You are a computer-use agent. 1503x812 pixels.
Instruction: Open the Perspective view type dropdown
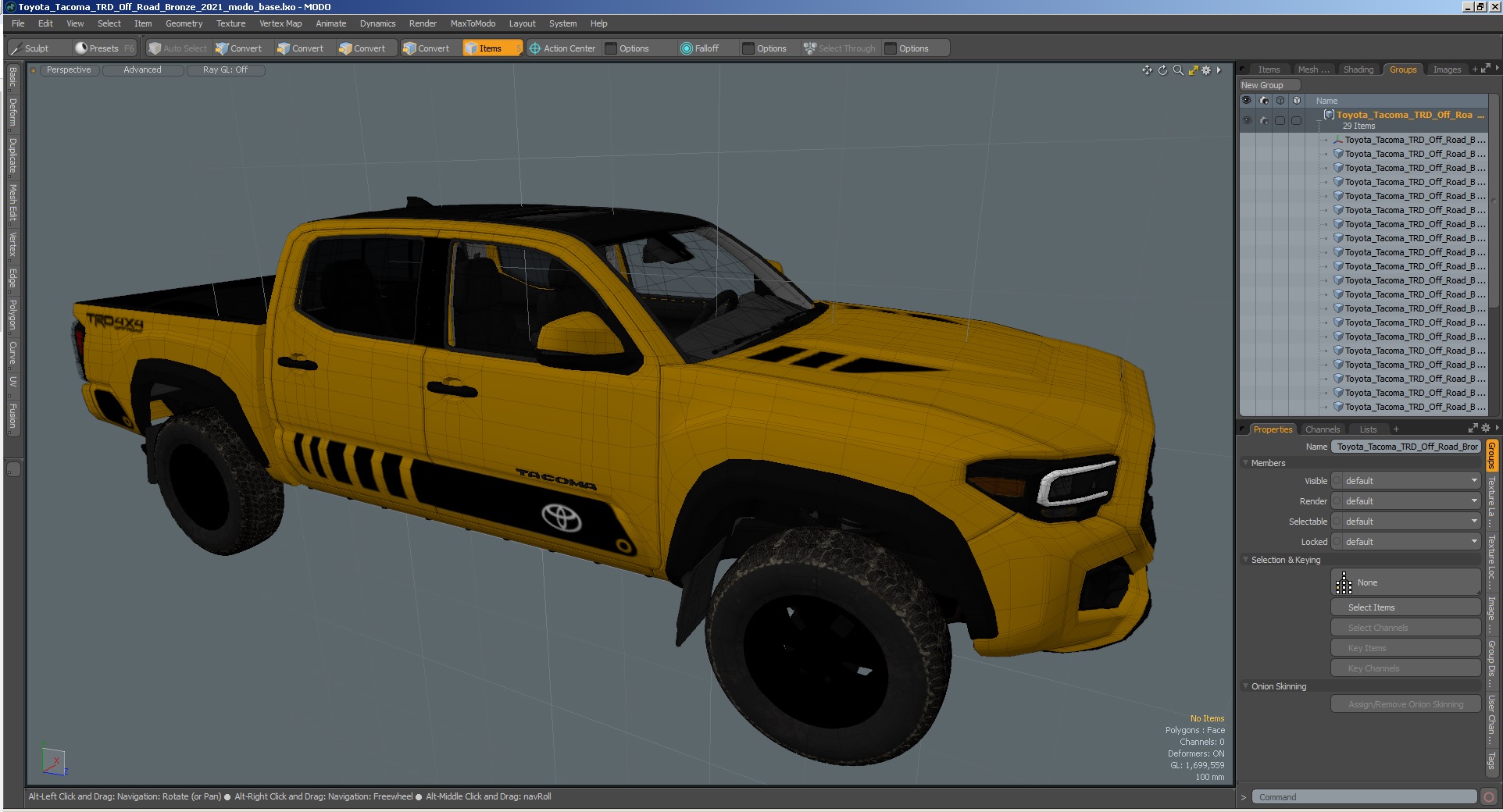coord(69,69)
